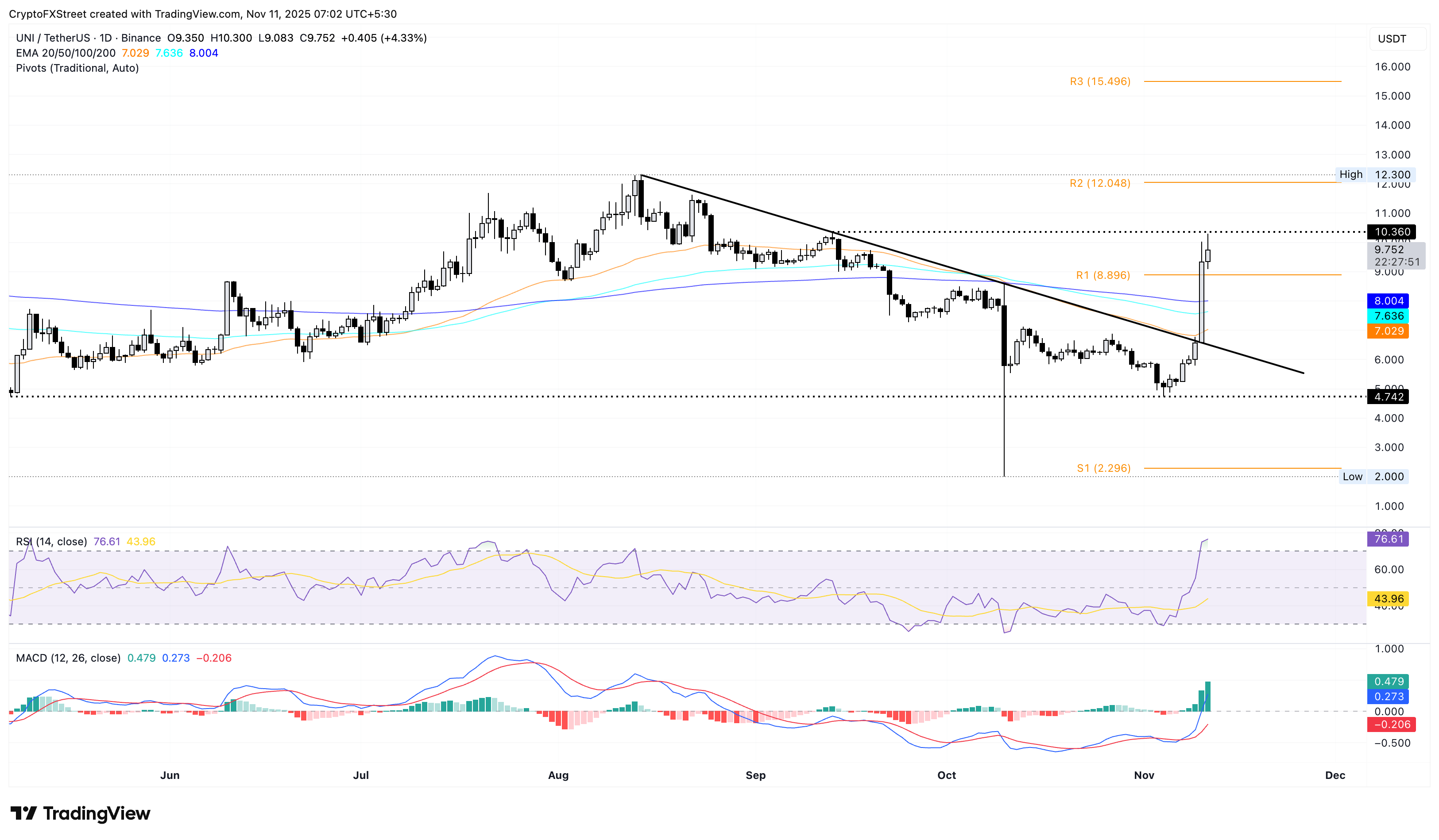
Task: Click the USDT currency button
Action: point(1397,39)
